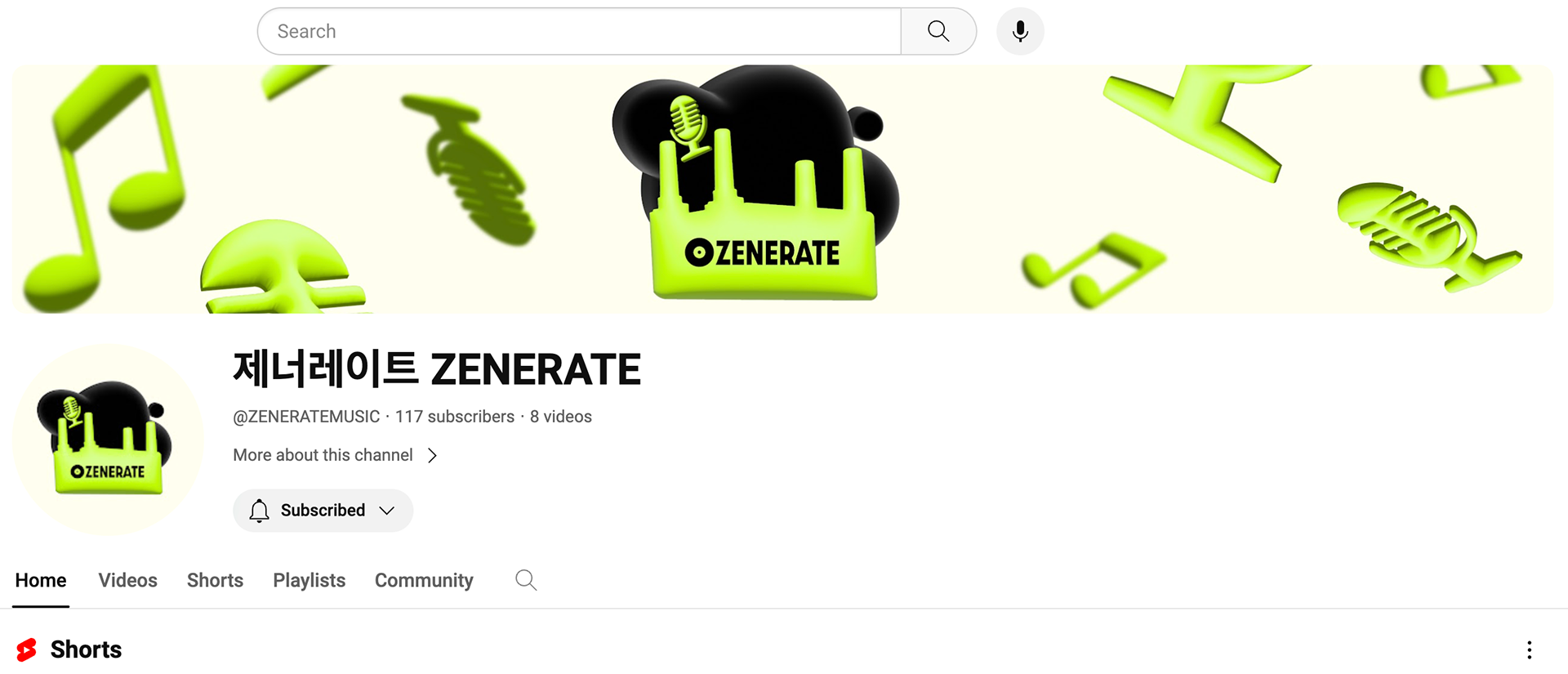Switch to the Videos tab

127,580
